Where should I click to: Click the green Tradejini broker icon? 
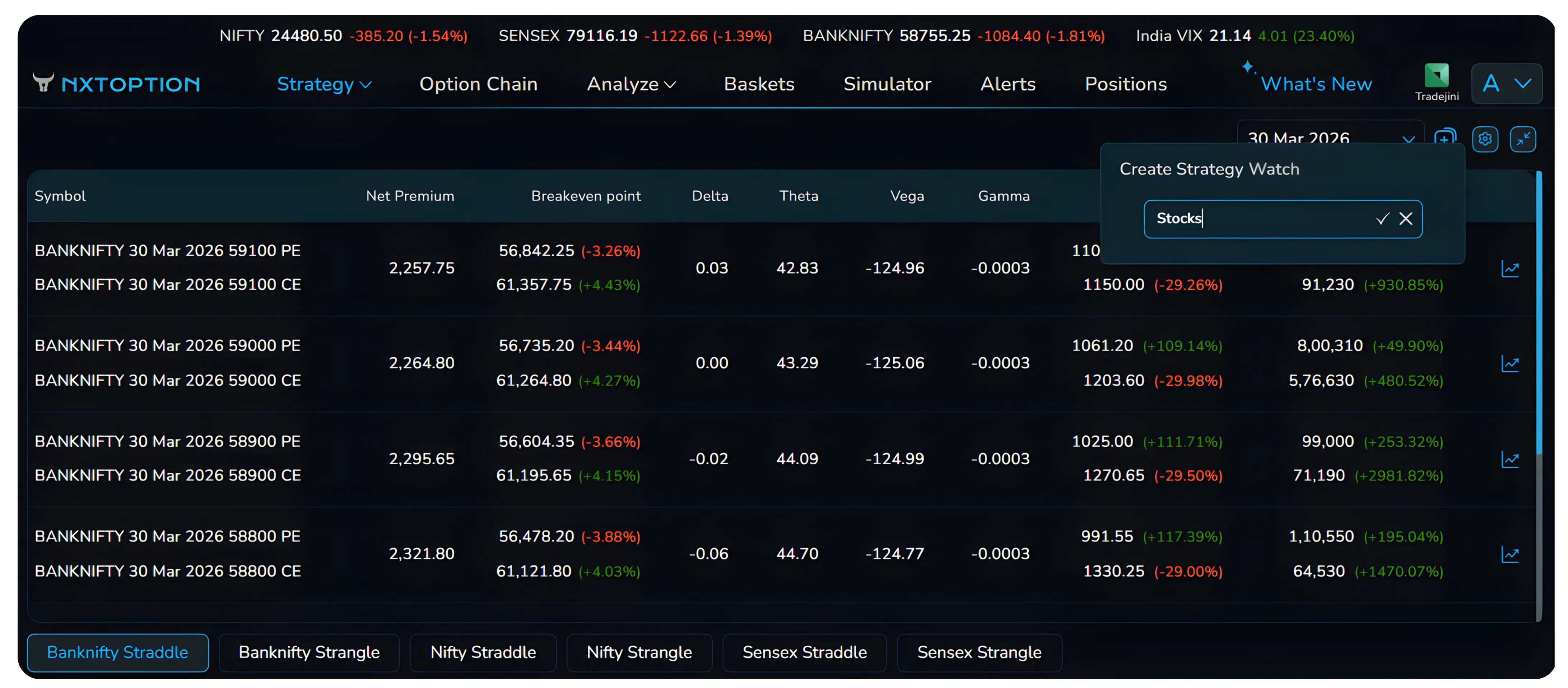coord(1437,76)
